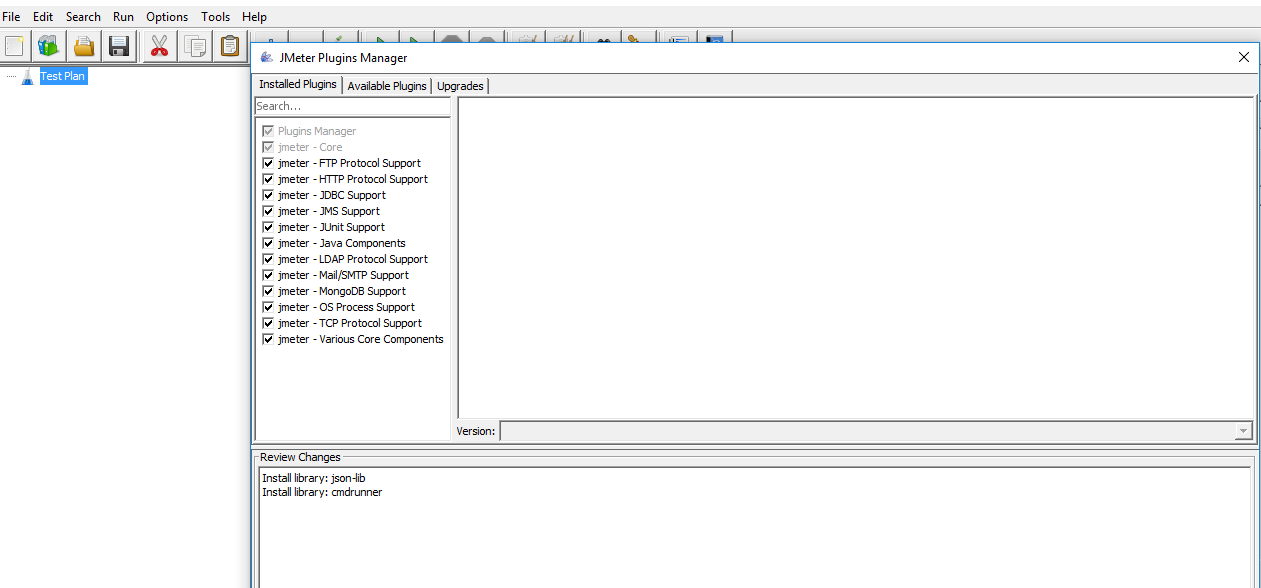This screenshot has width=1261, height=588.
Task: Uncheck jmeter - JMS Support
Action: point(268,211)
